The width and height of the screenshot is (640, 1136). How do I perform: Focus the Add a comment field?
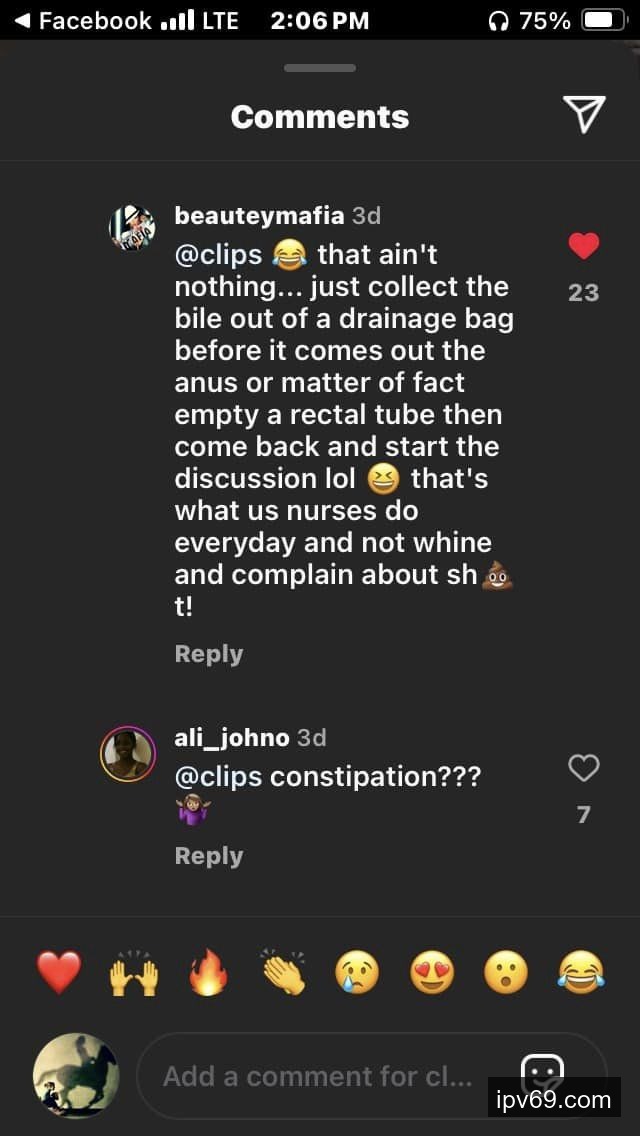tap(320, 1076)
